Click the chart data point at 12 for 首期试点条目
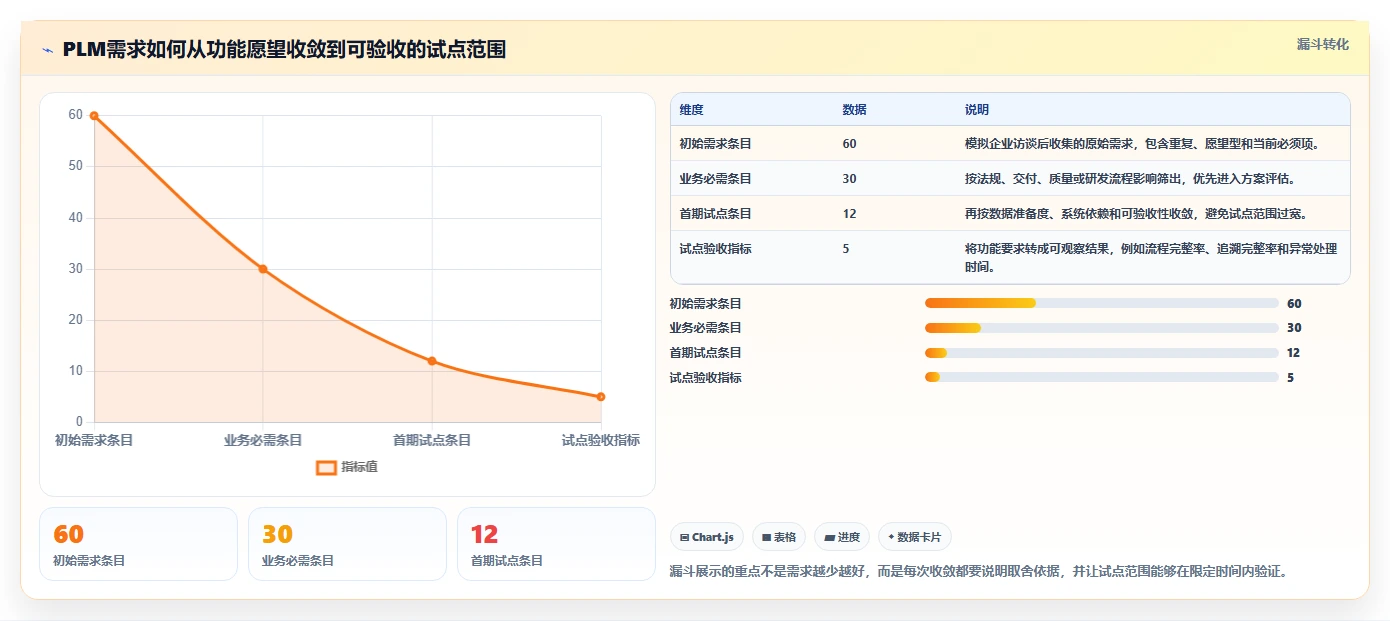This screenshot has width=1390, height=621. [432, 361]
